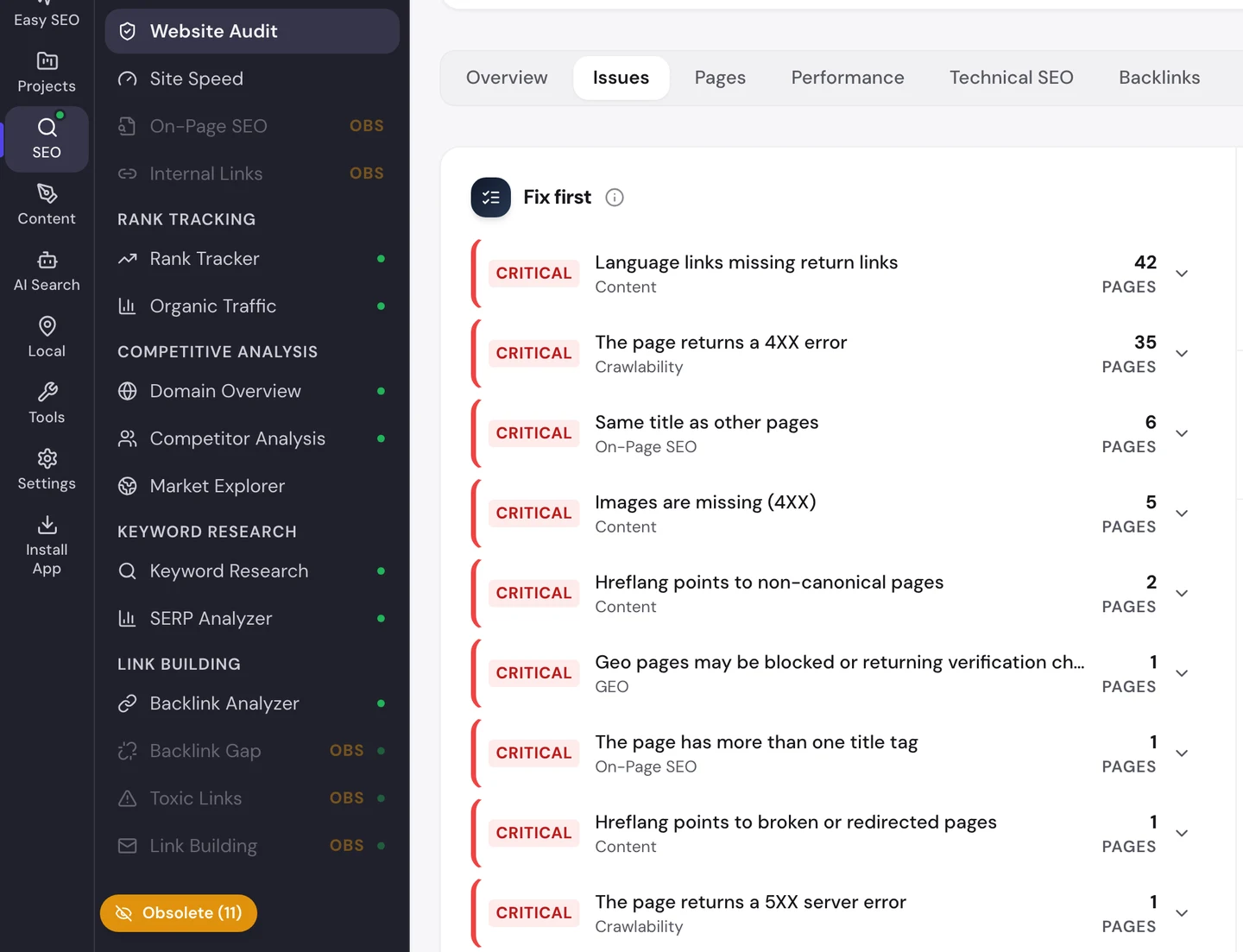Open the Technical SEO tab
The height and width of the screenshot is (952, 1243).
[x=1012, y=78]
